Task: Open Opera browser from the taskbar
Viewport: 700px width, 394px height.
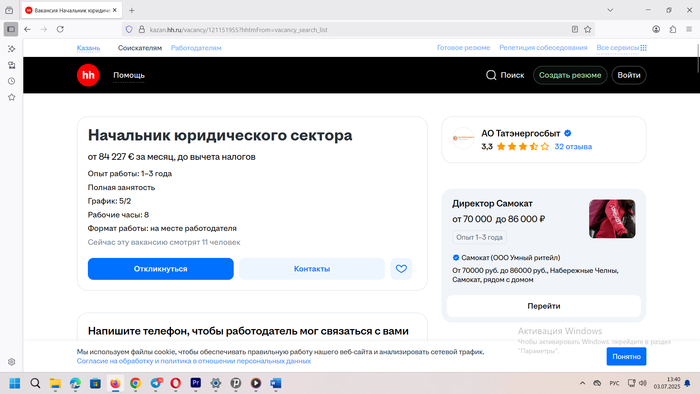Action: pos(175,383)
